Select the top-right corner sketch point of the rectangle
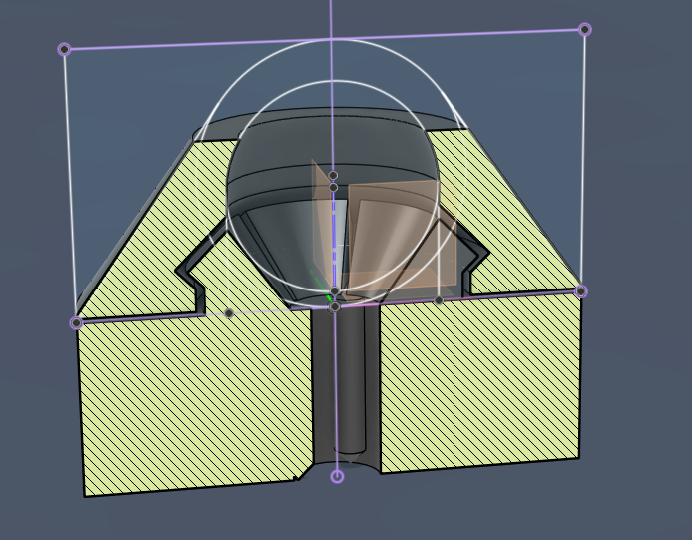The image size is (692, 540). (585, 30)
